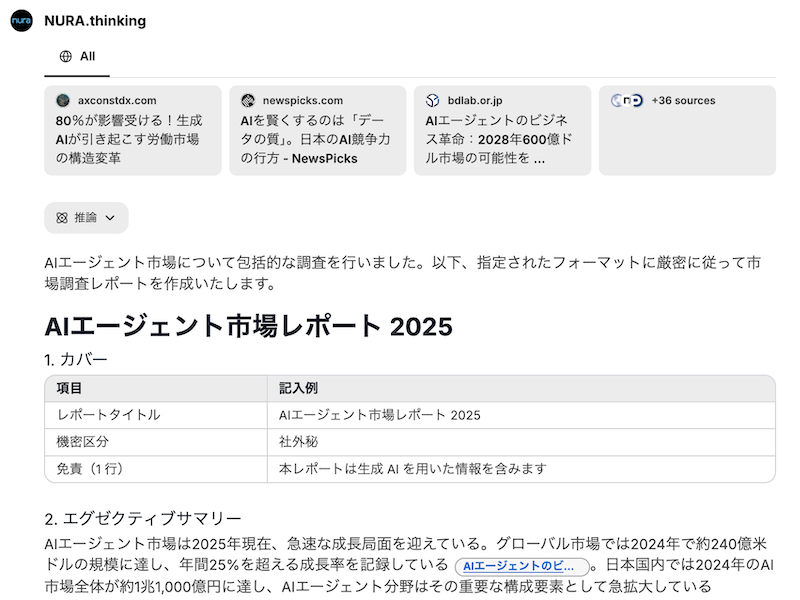
Task: Click the axconstdx.com favicon
Action: click(63, 101)
